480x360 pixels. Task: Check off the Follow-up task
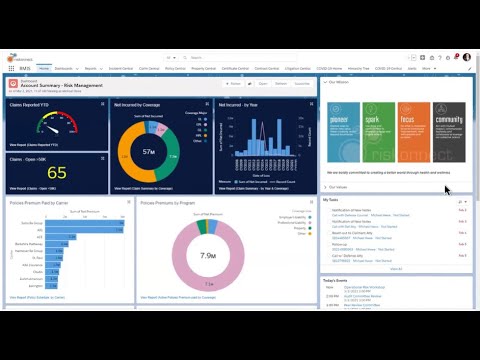tap(328, 245)
